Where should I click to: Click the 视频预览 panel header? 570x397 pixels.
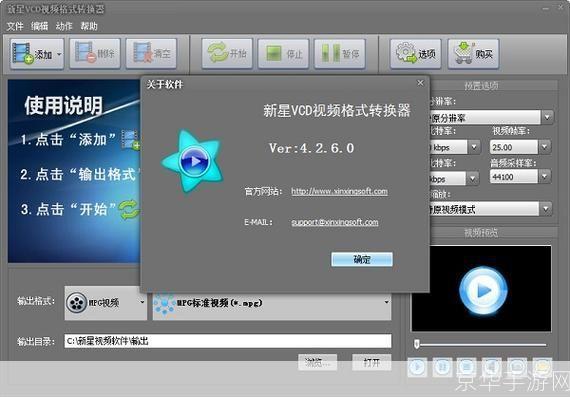click(x=481, y=233)
